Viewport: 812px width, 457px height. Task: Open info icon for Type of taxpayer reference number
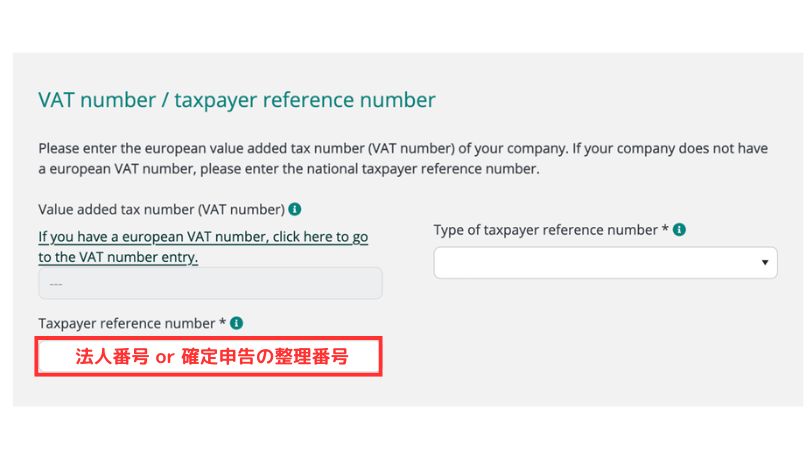pos(679,230)
